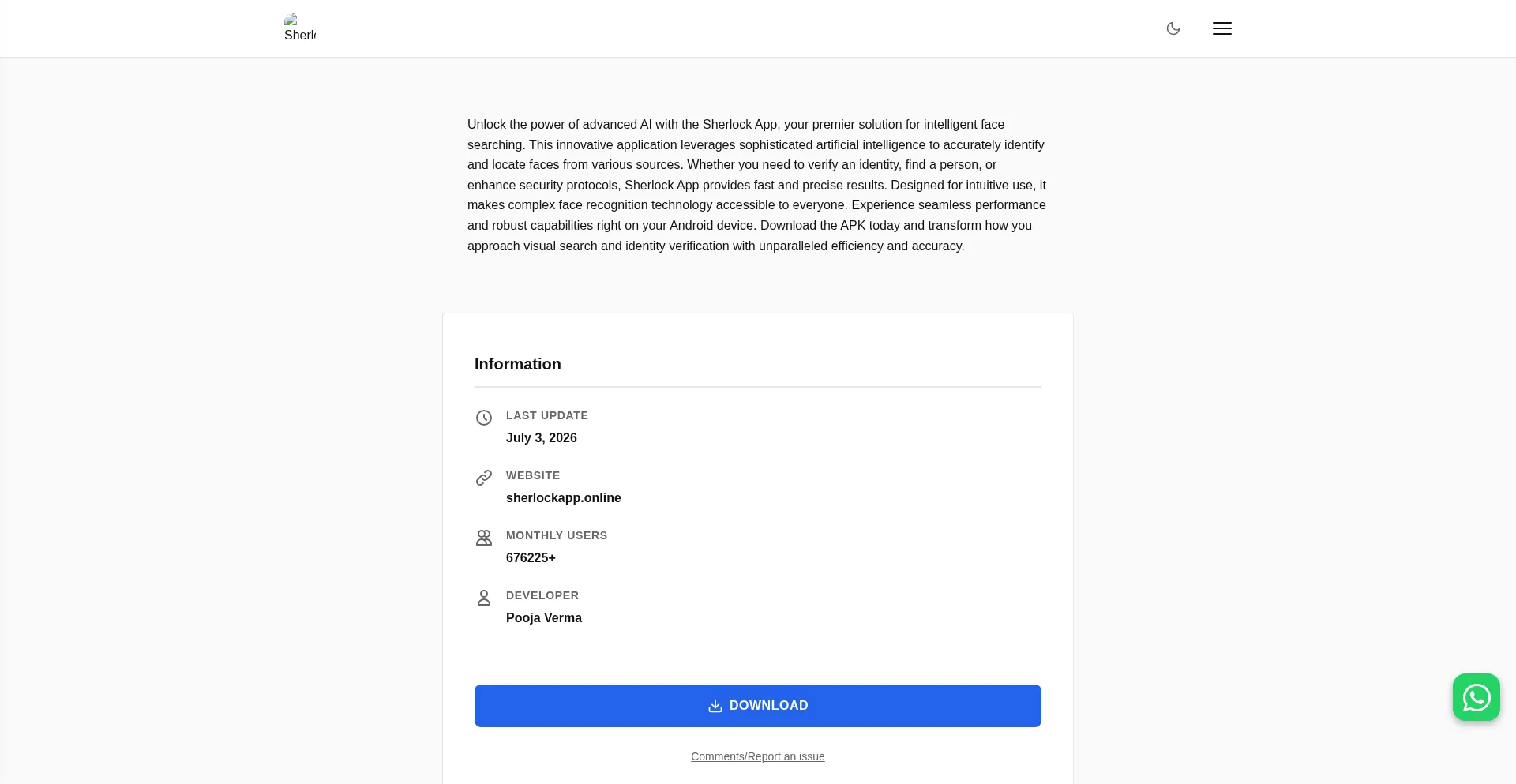Click the LAST UPDATE label
This screenshot has width=1516, height=784.
tap(547, 415)
